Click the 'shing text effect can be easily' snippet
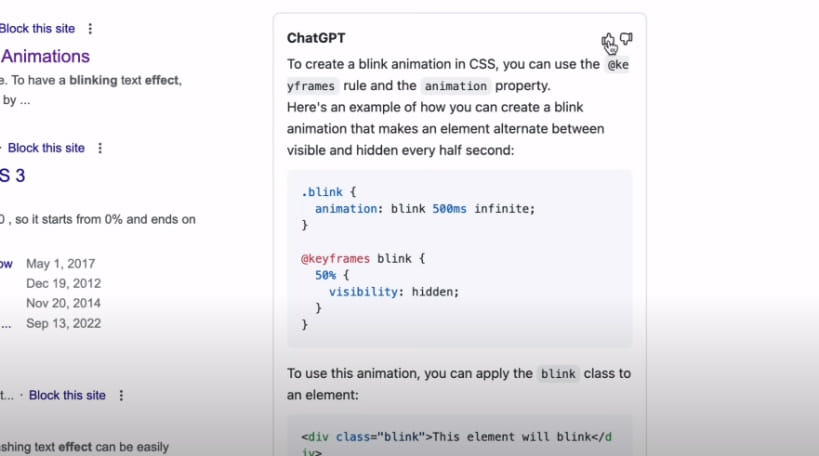This screenshot has height=456, width=819. (x=85, y=447)
